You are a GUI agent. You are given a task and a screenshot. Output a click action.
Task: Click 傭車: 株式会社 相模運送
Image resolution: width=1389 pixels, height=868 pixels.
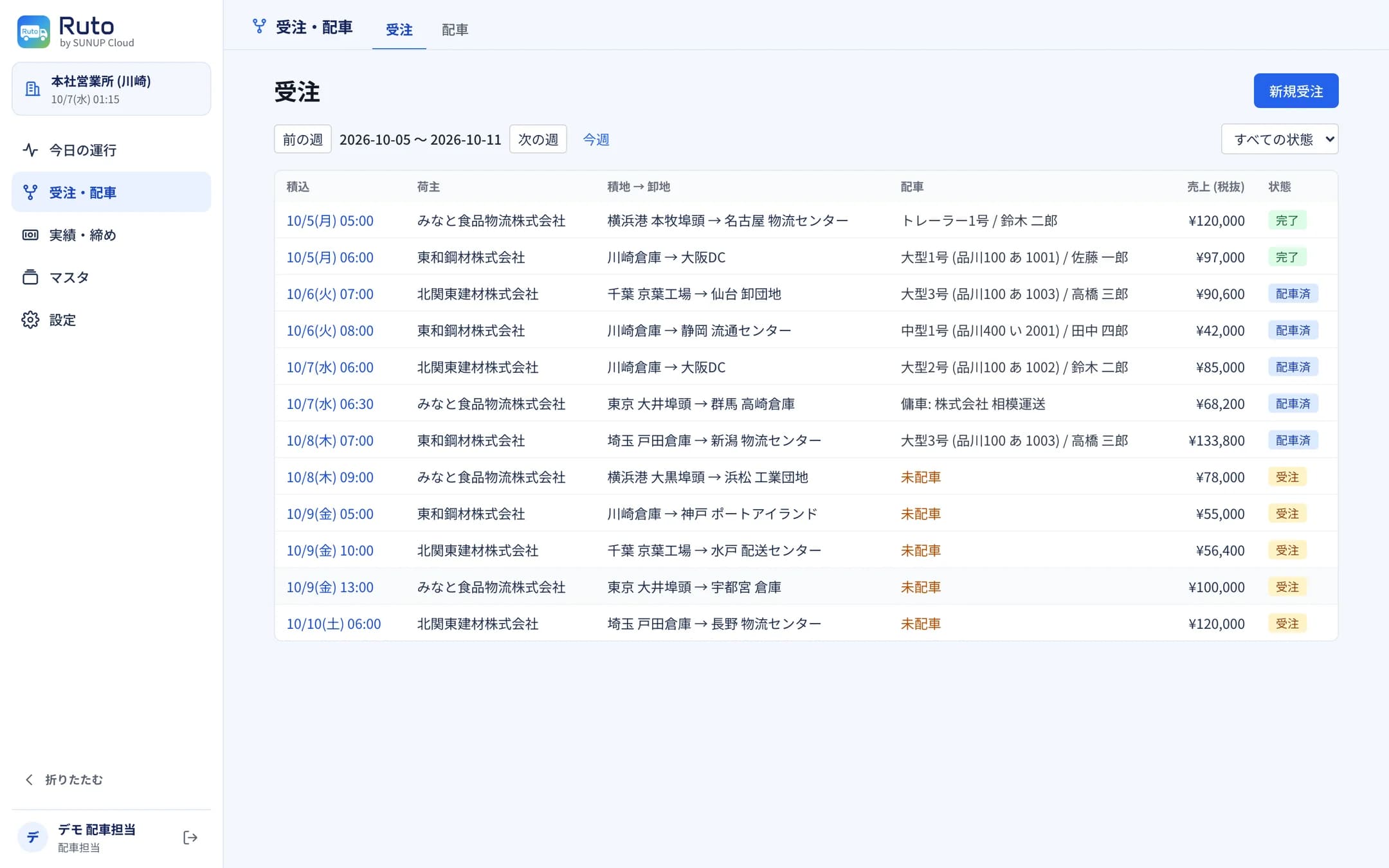973,404
